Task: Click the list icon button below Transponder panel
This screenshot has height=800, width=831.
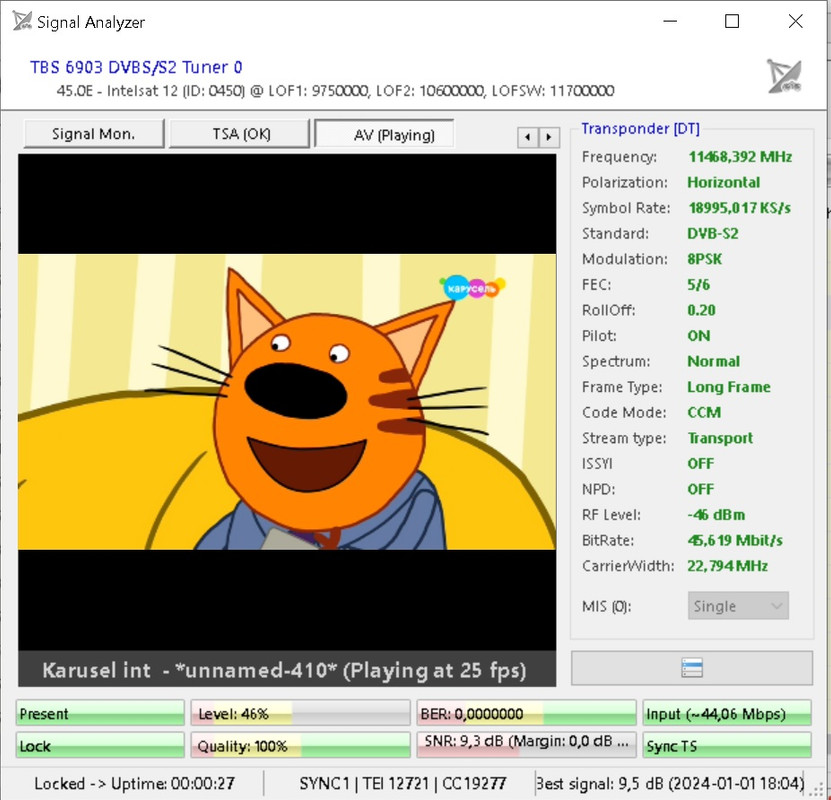Action: (692, 668)
